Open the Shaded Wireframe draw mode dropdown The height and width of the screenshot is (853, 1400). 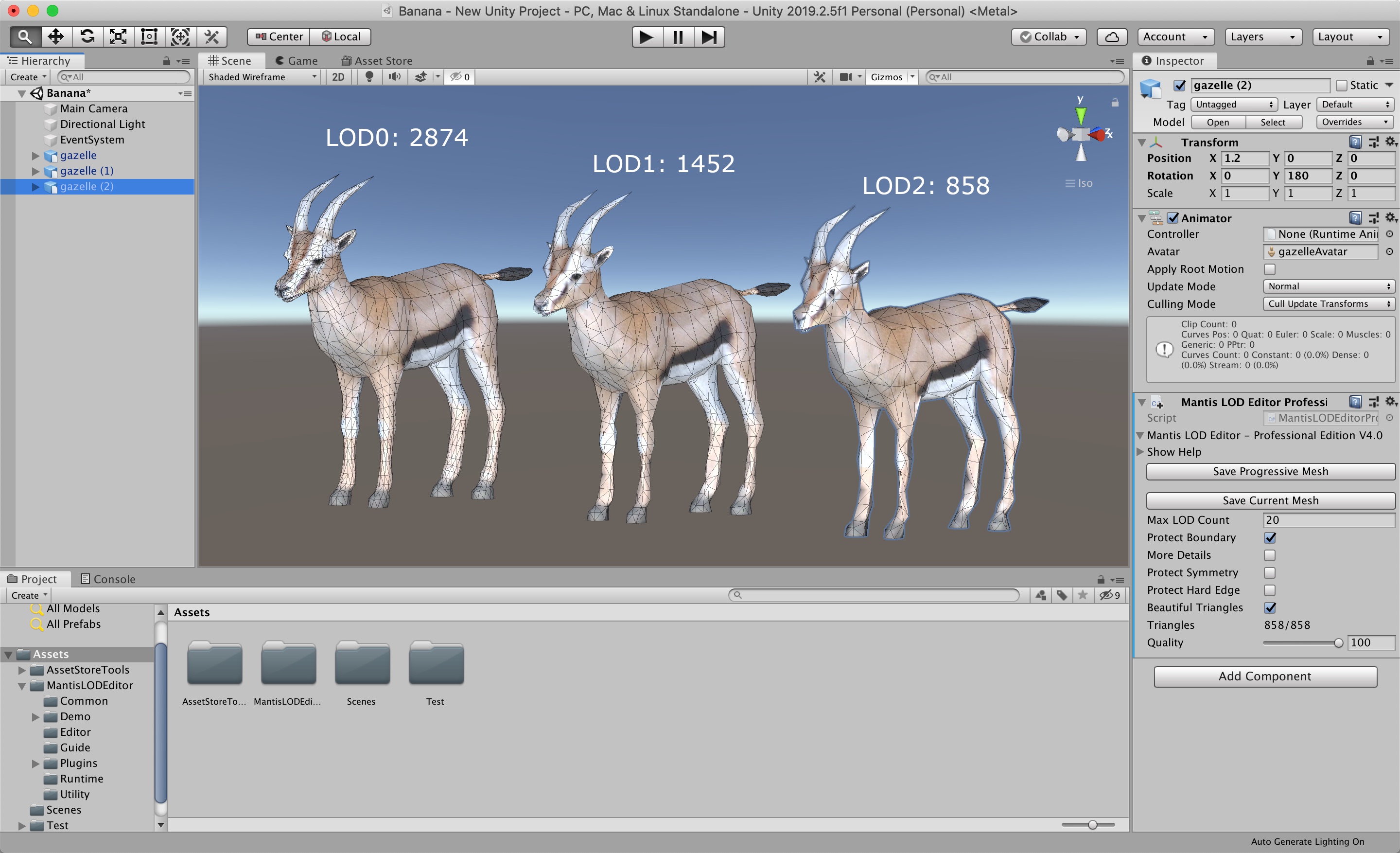tap(262, 77)
